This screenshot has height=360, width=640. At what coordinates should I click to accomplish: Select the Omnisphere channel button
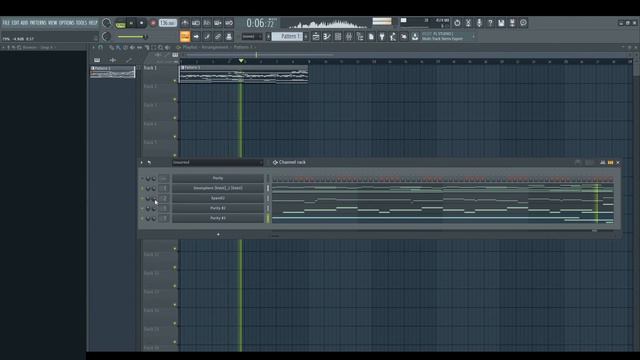click(218, 188)
